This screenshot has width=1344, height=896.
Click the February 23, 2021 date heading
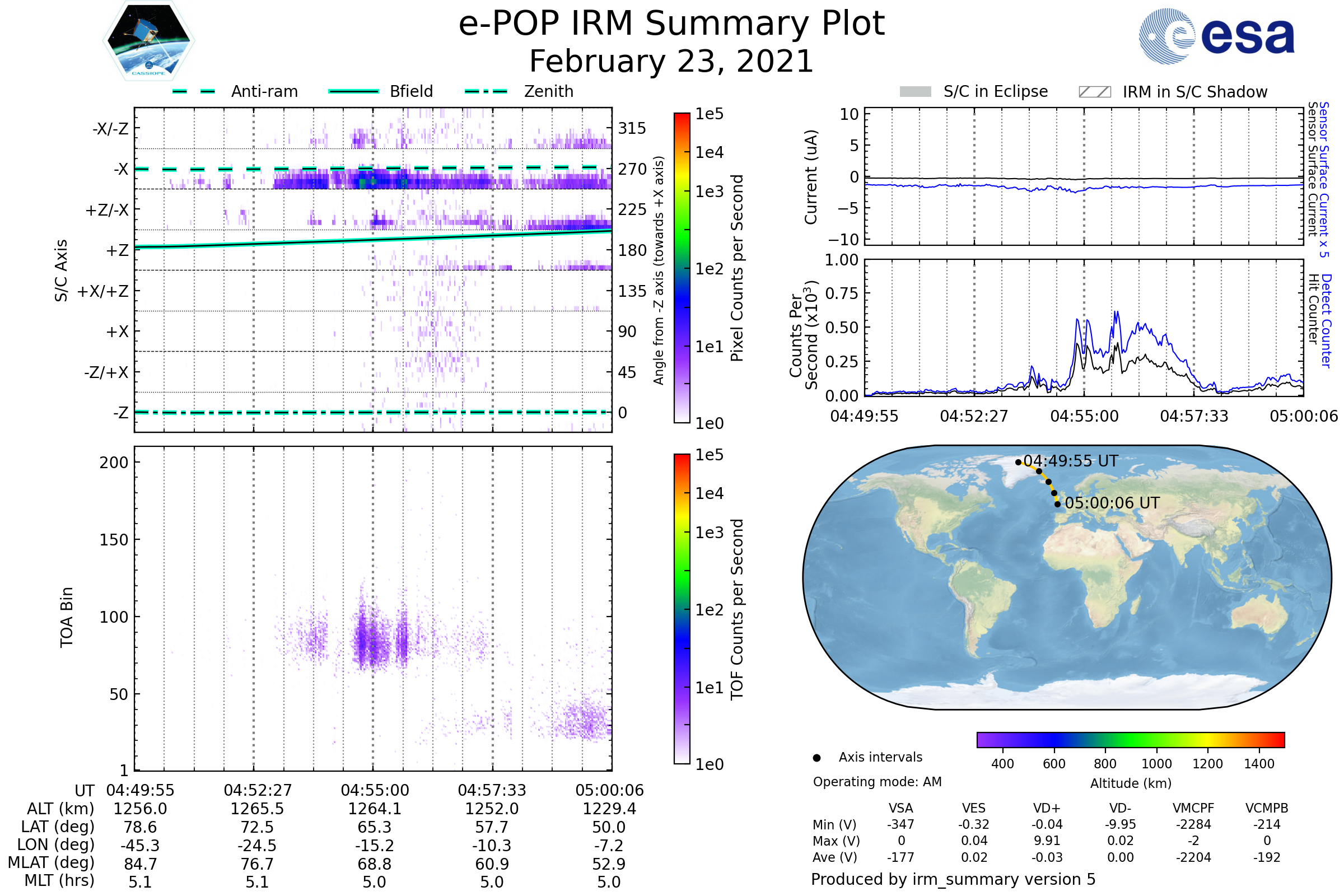[x=671, y=62]
